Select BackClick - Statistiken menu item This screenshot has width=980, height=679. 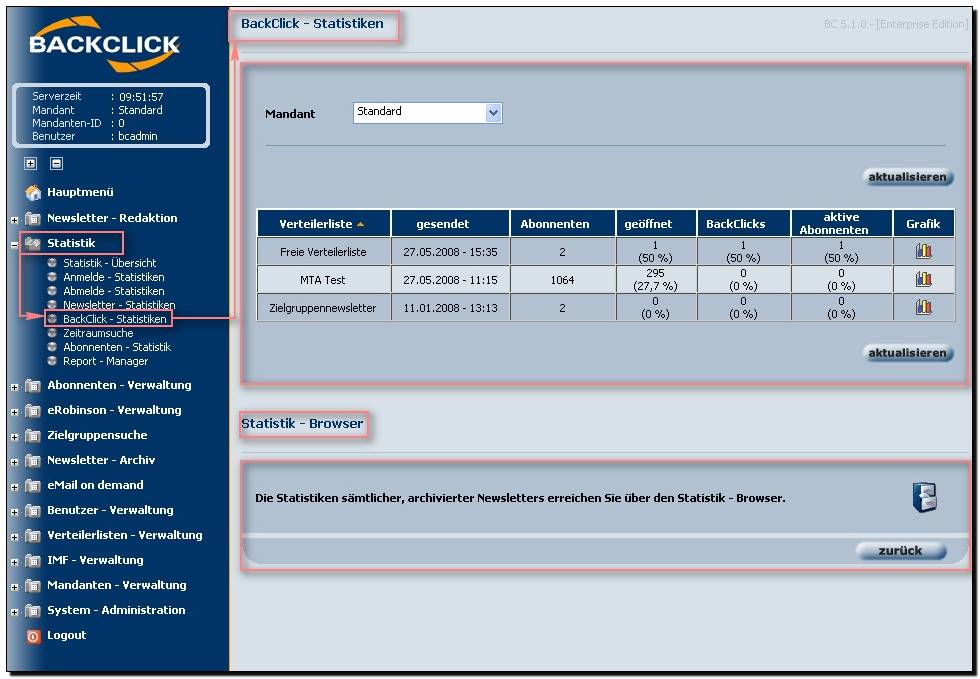[x=114, y=319]
